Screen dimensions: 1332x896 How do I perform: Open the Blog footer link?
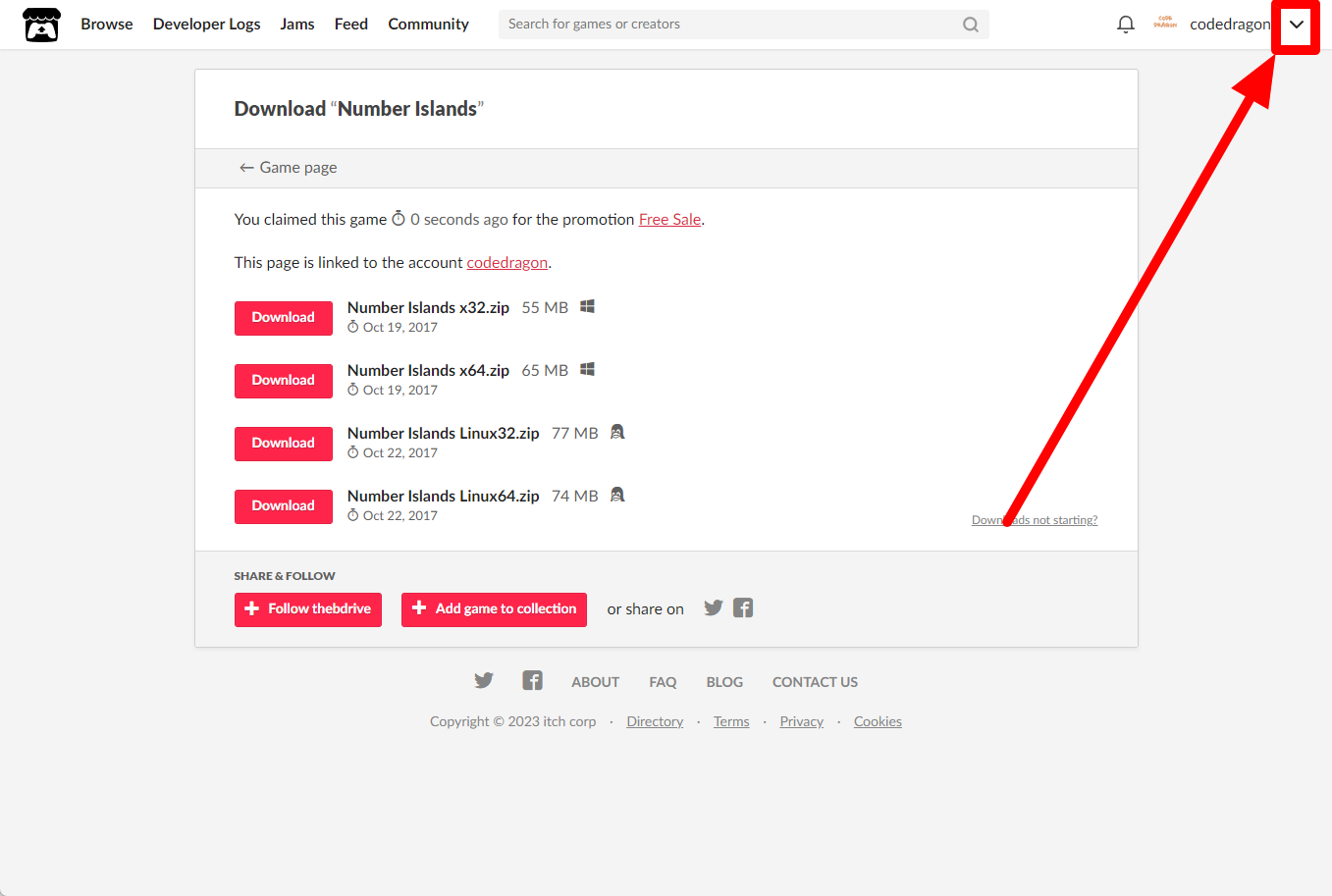click(724, 682)
